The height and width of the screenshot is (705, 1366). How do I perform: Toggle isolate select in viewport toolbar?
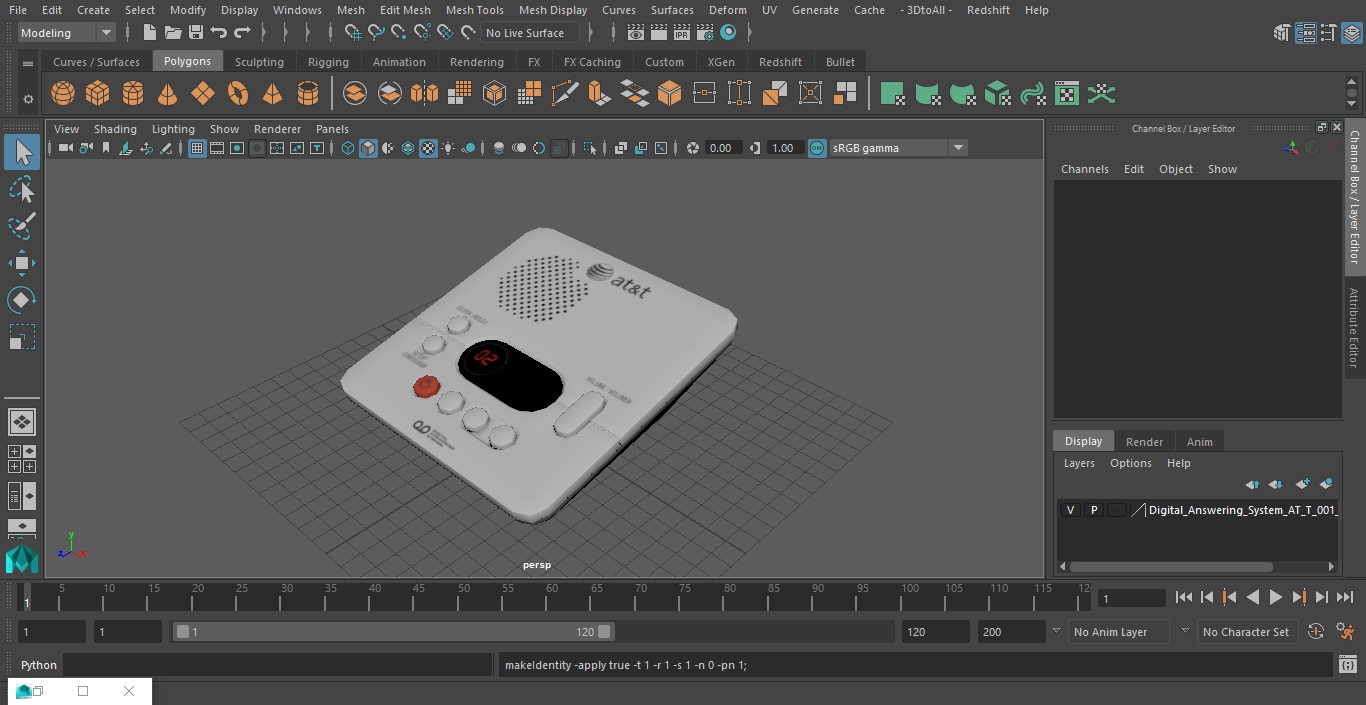tap(590, 148)
